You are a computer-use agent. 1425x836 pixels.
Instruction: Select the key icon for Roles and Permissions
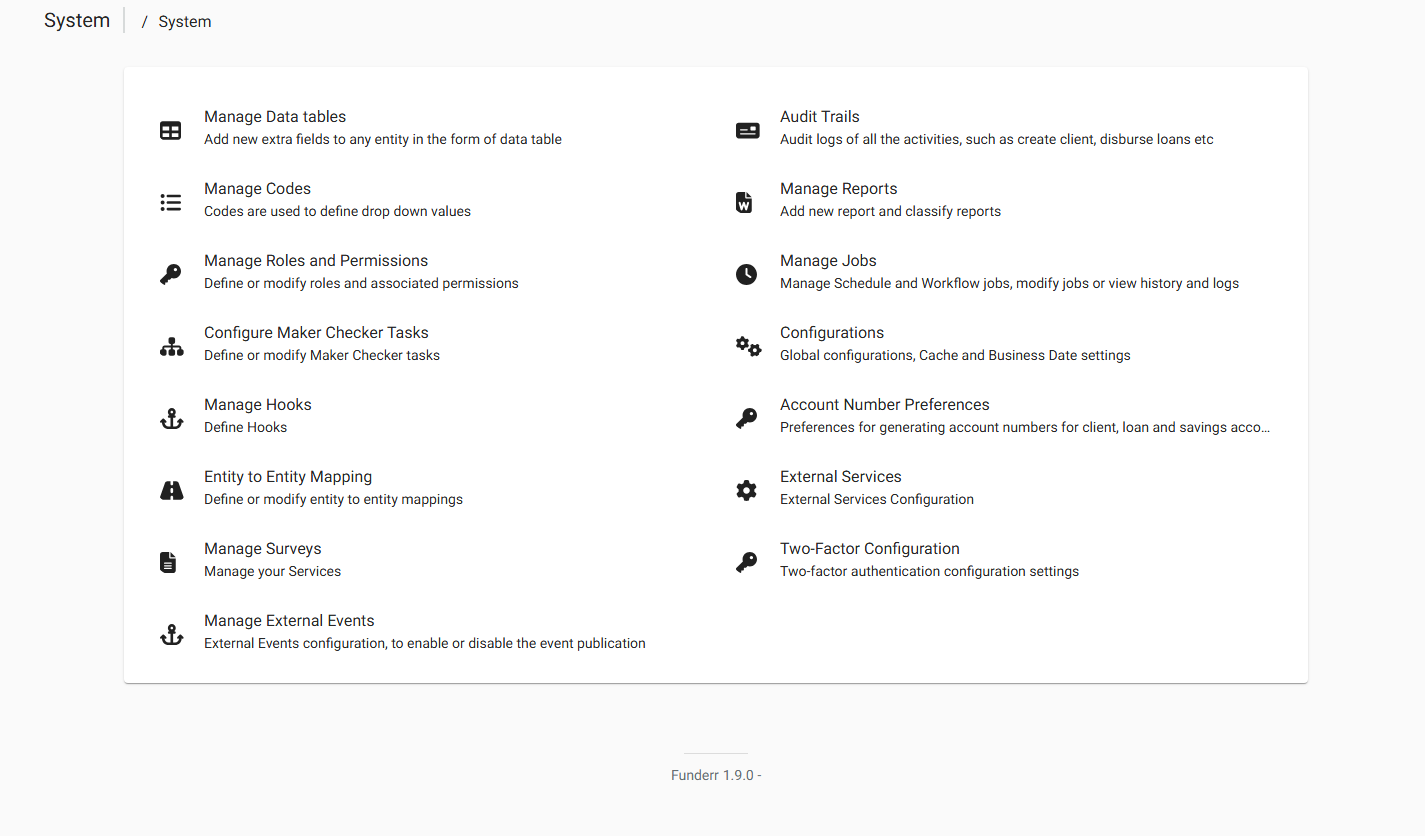pos(171,273)
